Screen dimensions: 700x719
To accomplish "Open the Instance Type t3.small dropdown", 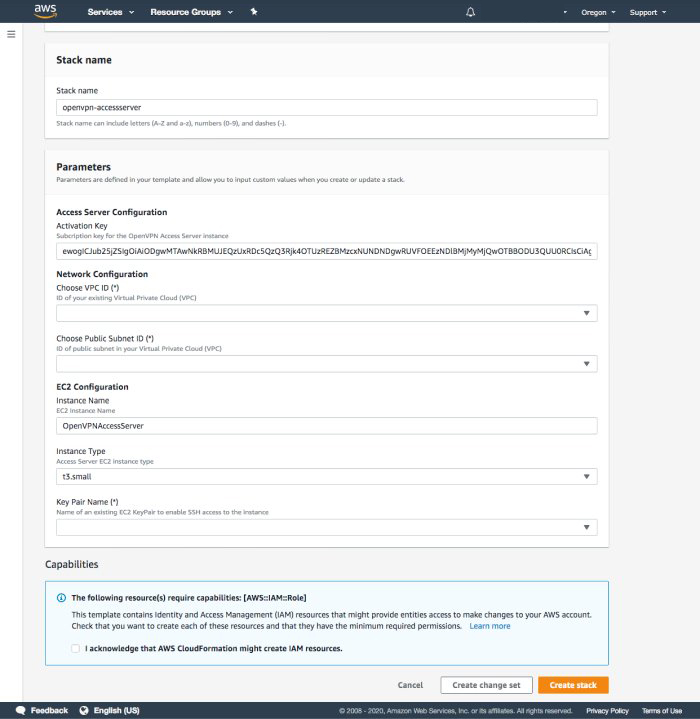I will 327,477.
